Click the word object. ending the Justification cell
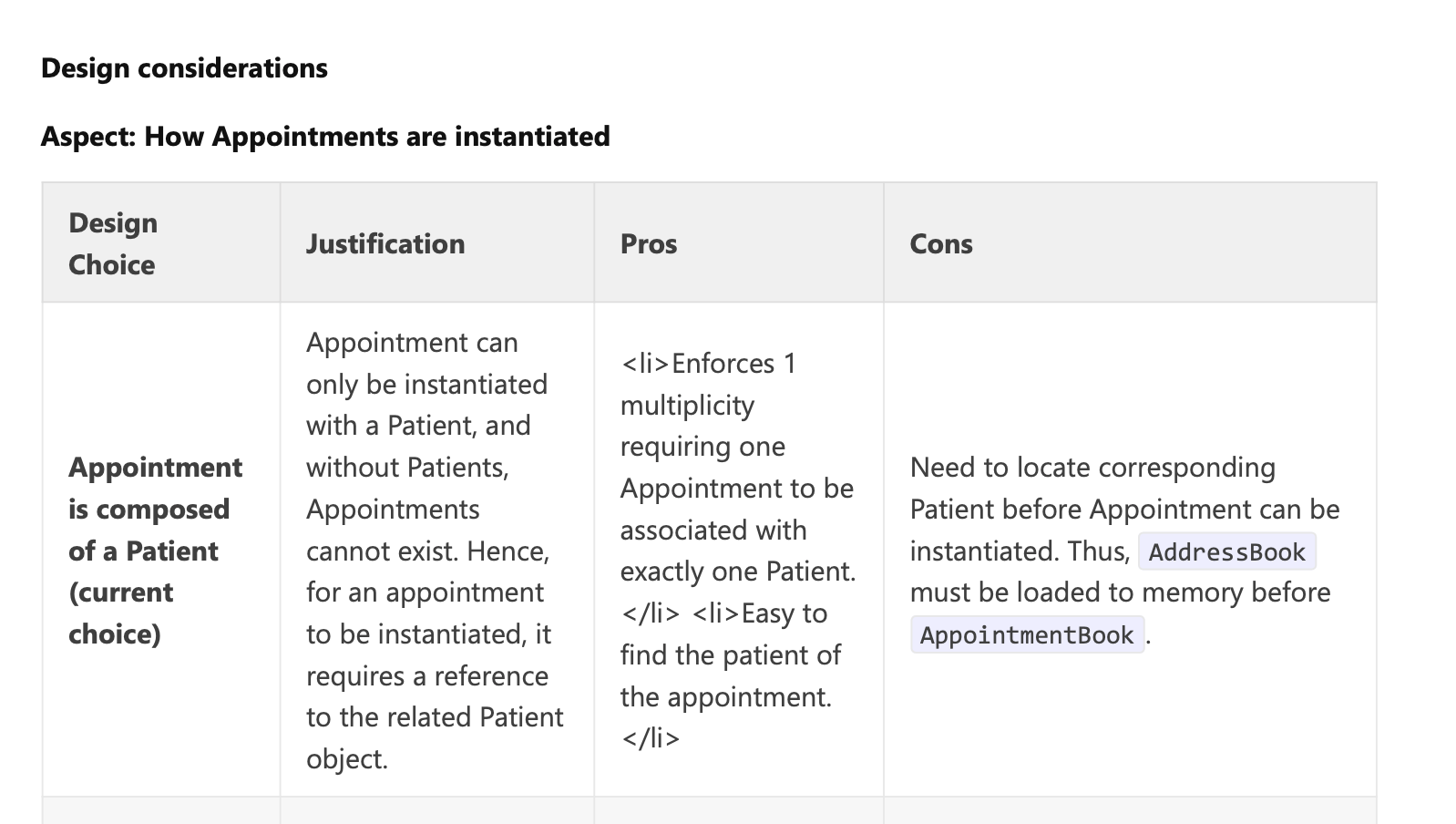The width and height of the screenshot is (1456, 824). (347, 759)
